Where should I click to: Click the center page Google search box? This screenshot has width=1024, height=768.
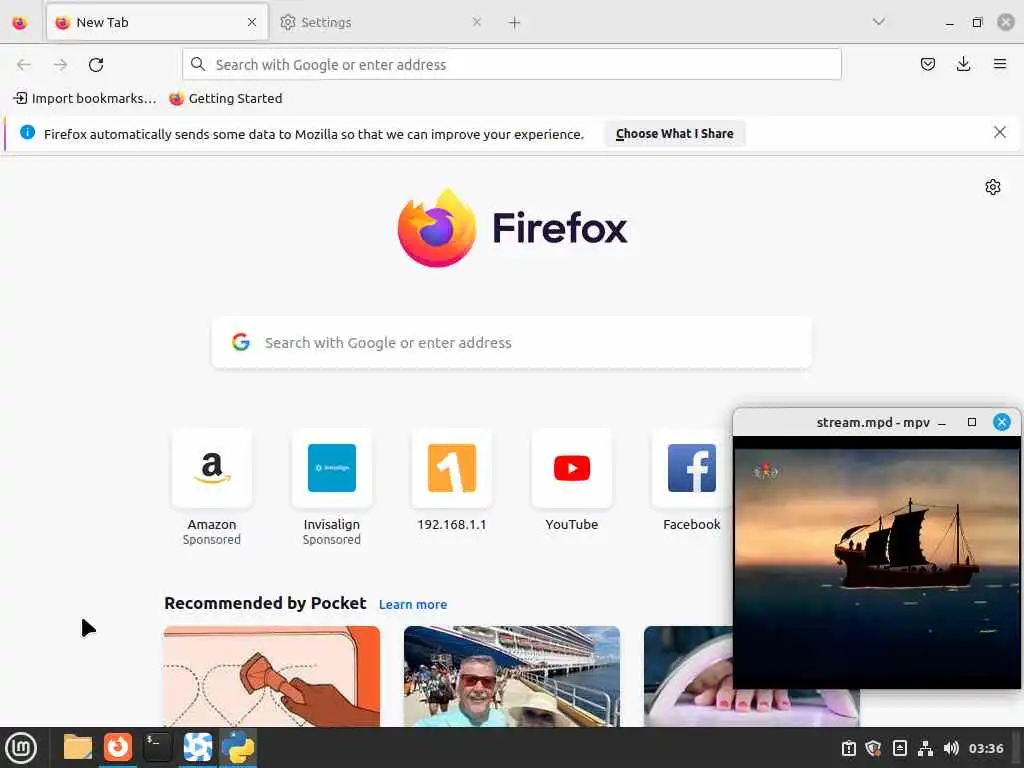click(x=511, y=343)
